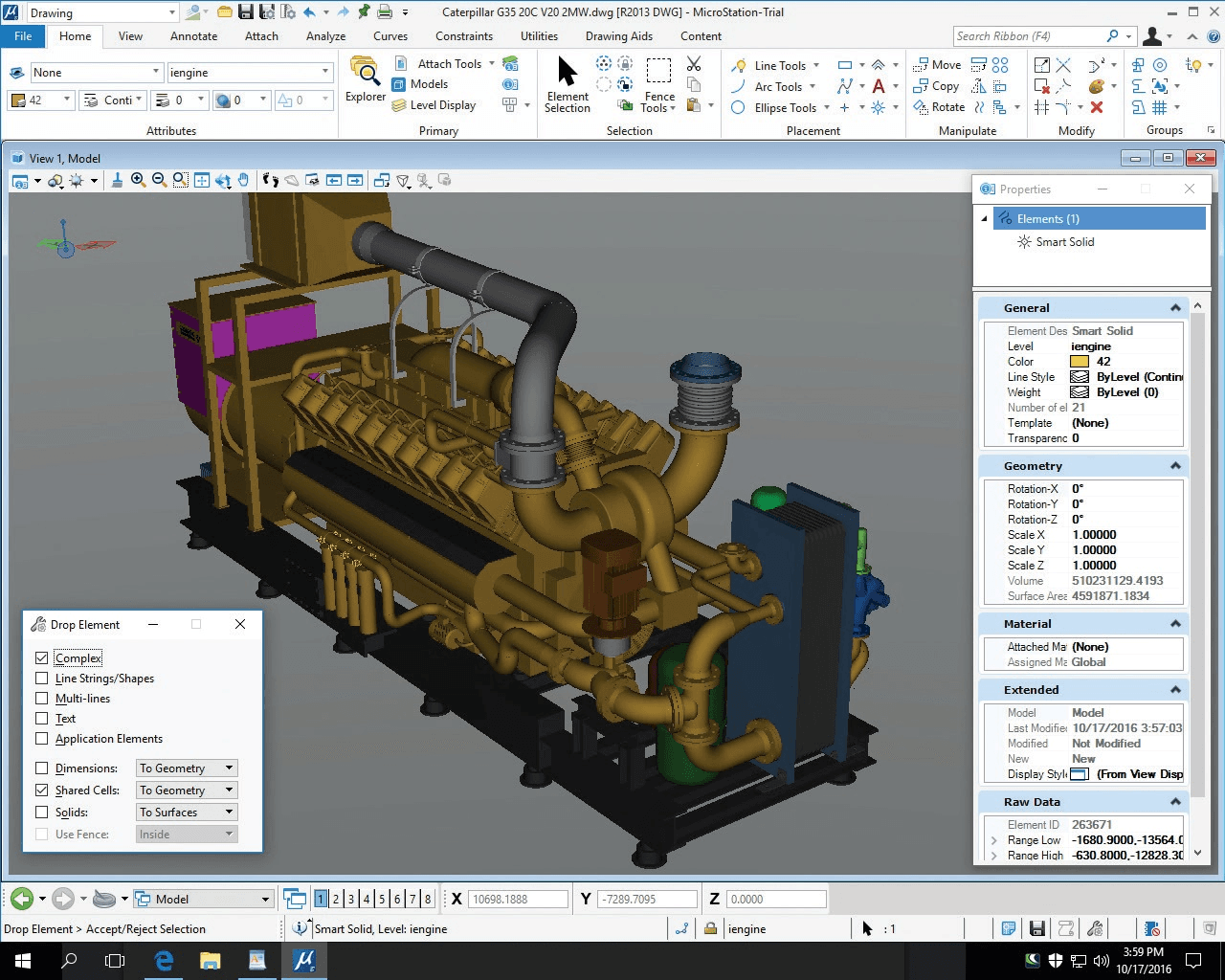Toggle the Shared Cells checkbox

pos(41,790)
